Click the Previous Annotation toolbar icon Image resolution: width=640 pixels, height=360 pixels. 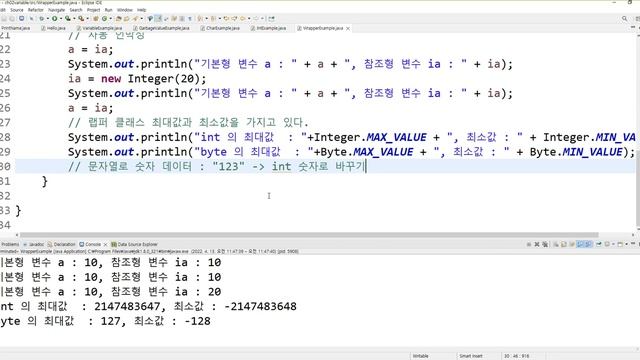(212, 18)
